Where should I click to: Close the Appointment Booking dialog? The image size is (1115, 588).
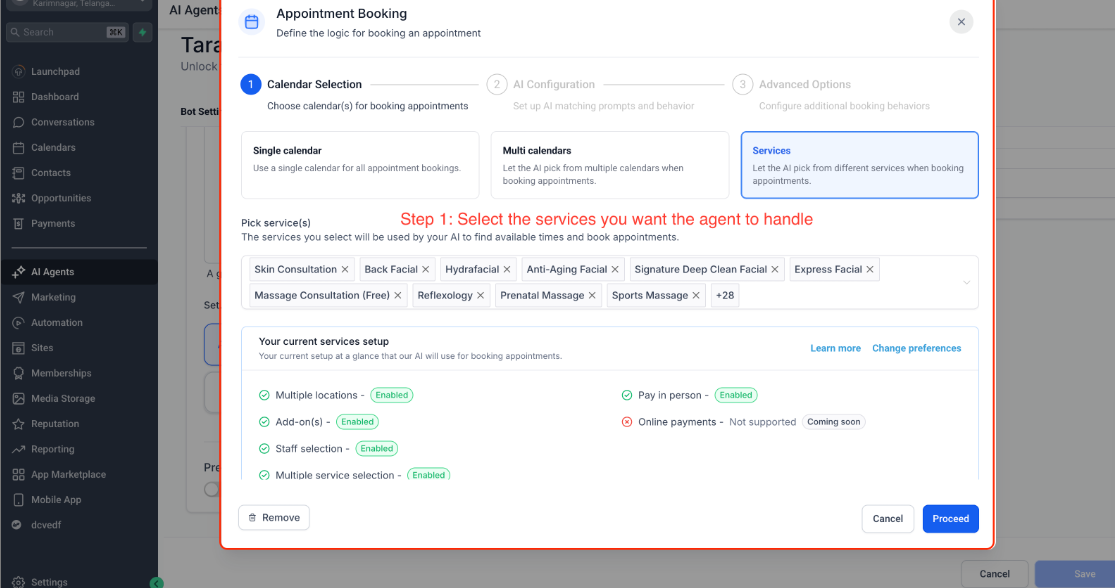click(961, 22)
